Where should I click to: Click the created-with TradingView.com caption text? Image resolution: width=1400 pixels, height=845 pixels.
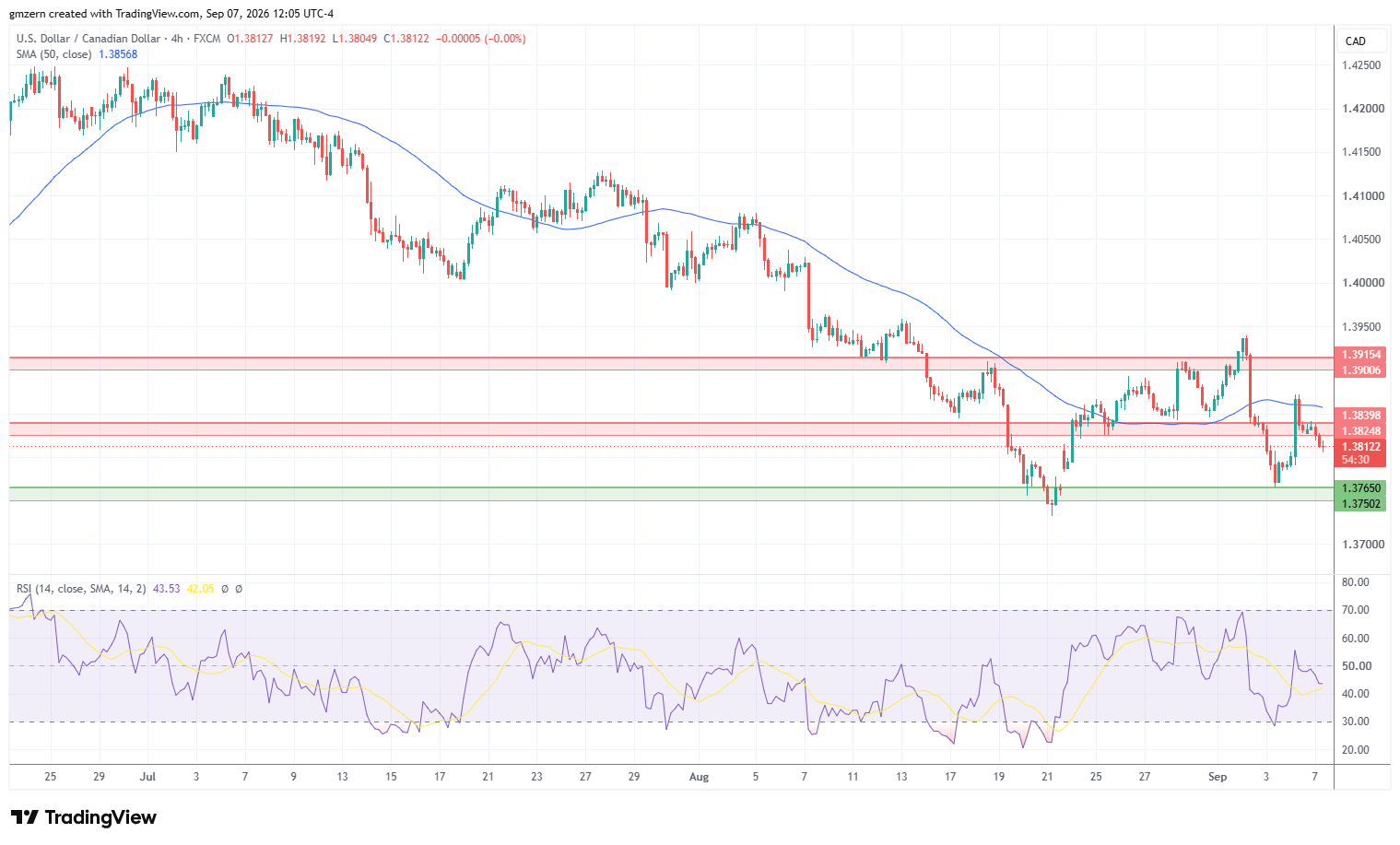(171, 14)
